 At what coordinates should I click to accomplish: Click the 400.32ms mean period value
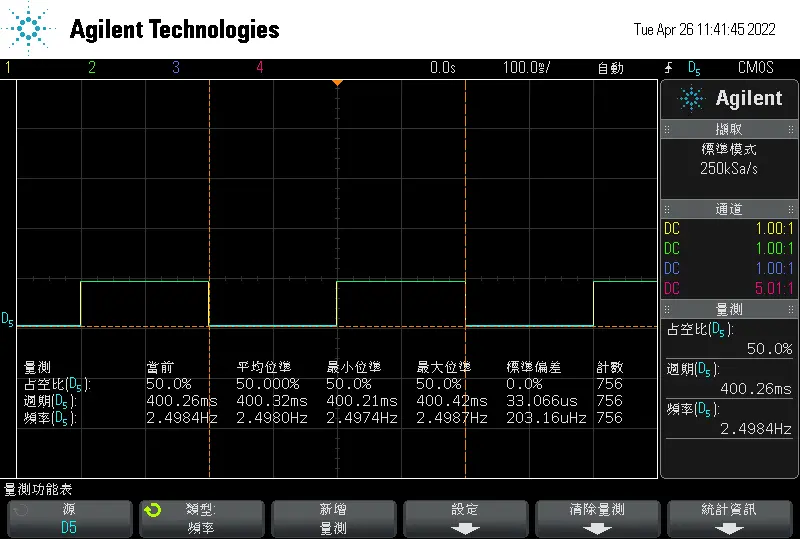(x=272, y=401)
